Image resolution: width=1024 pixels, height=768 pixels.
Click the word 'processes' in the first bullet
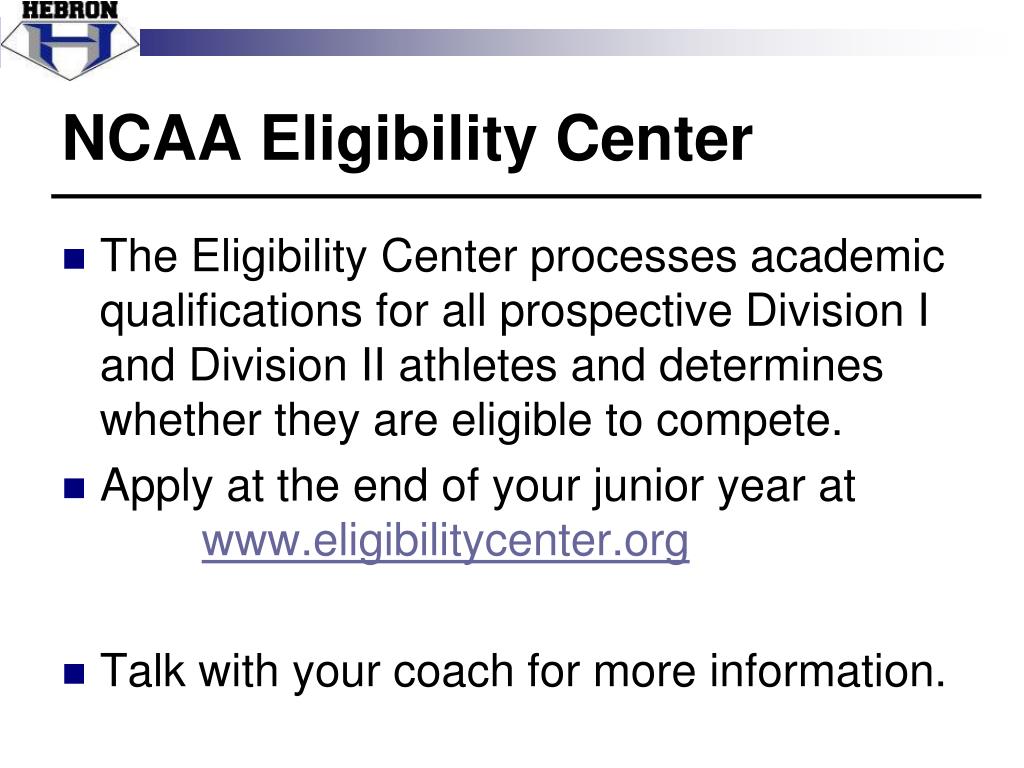(633, 258)
